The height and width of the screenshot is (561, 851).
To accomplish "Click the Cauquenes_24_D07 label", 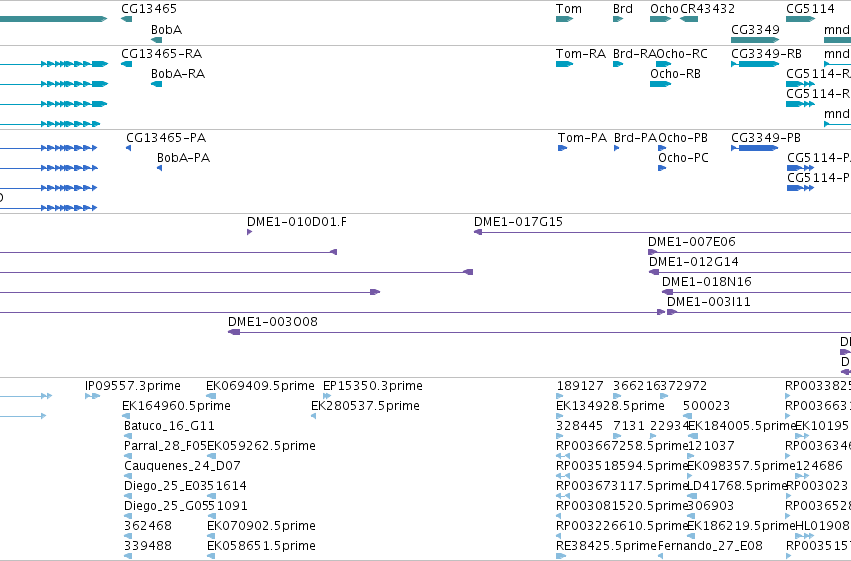I will 182,467.
